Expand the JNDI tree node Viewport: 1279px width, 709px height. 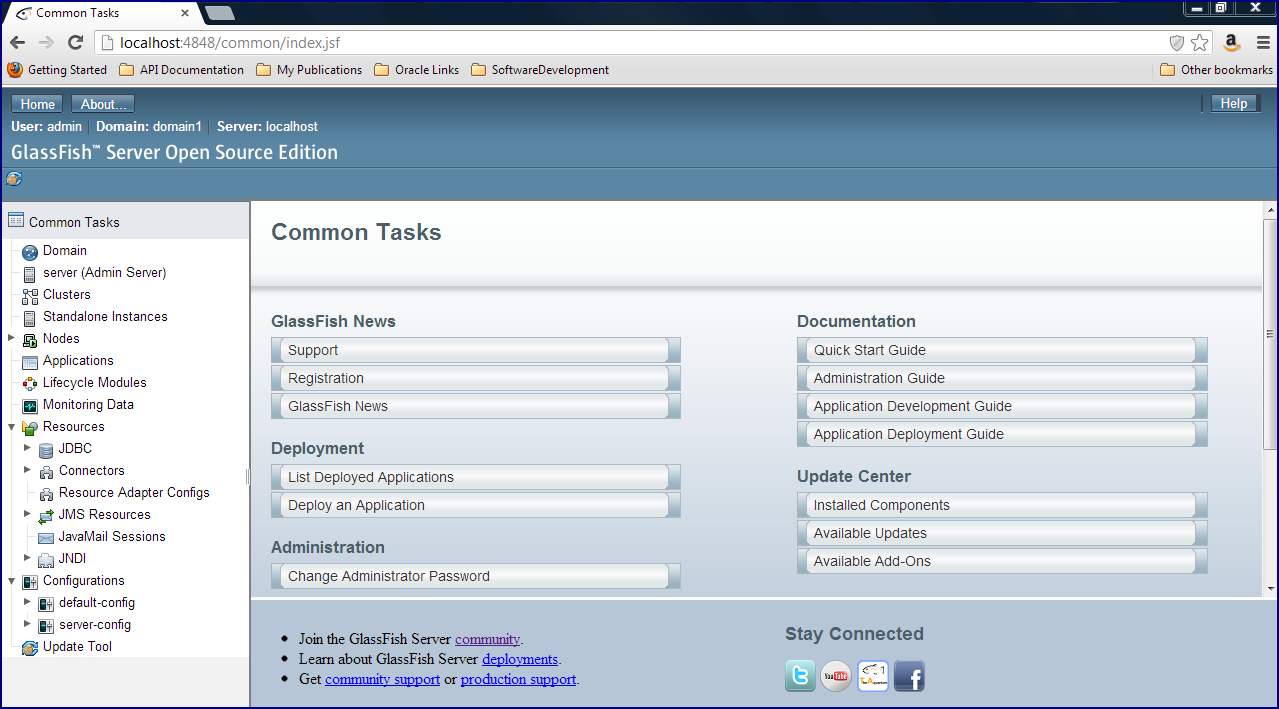point(27,558)
